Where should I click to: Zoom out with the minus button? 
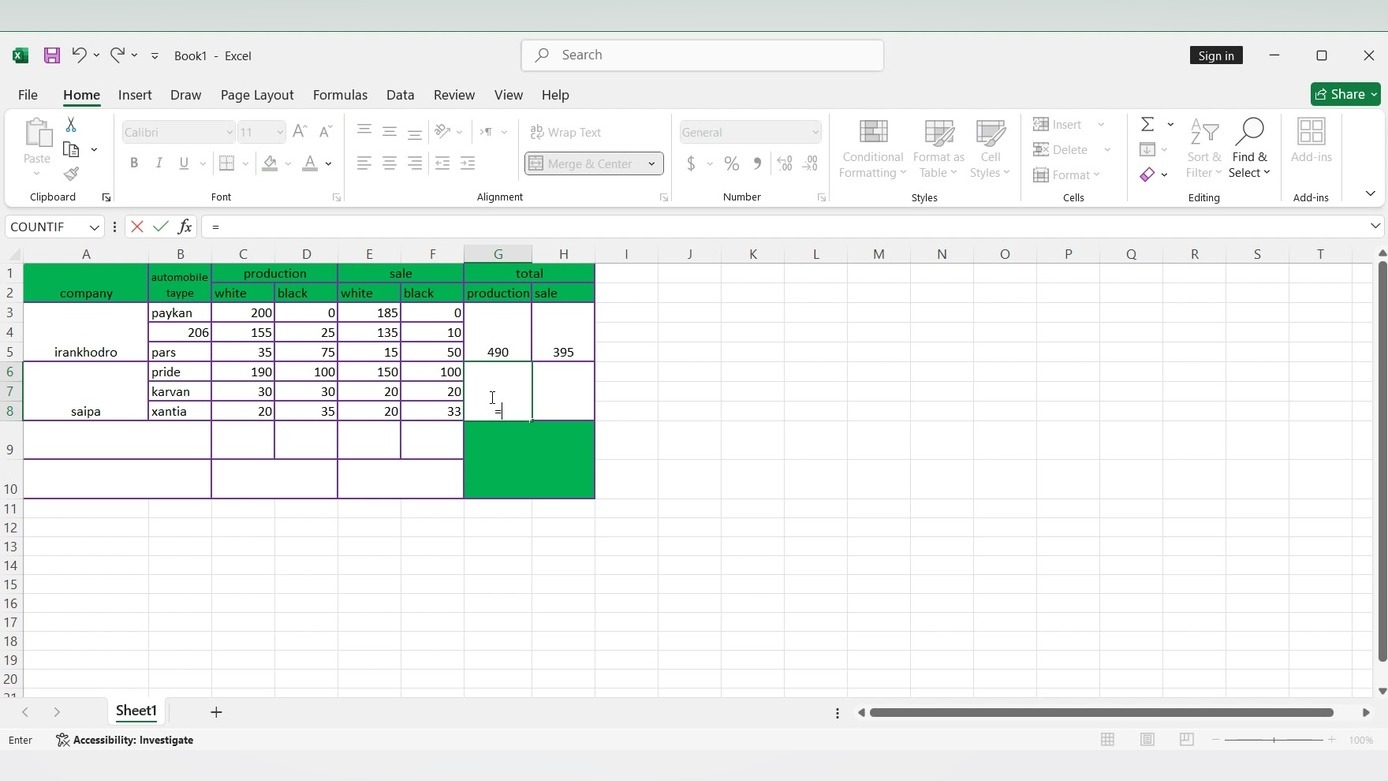[x=1218, y=740]
